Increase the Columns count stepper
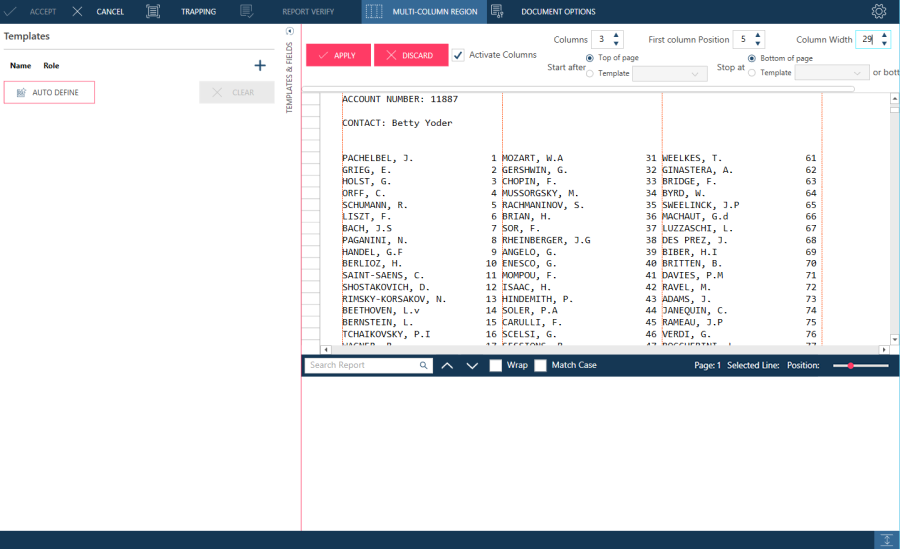The image size is (900, 549). 616,35
